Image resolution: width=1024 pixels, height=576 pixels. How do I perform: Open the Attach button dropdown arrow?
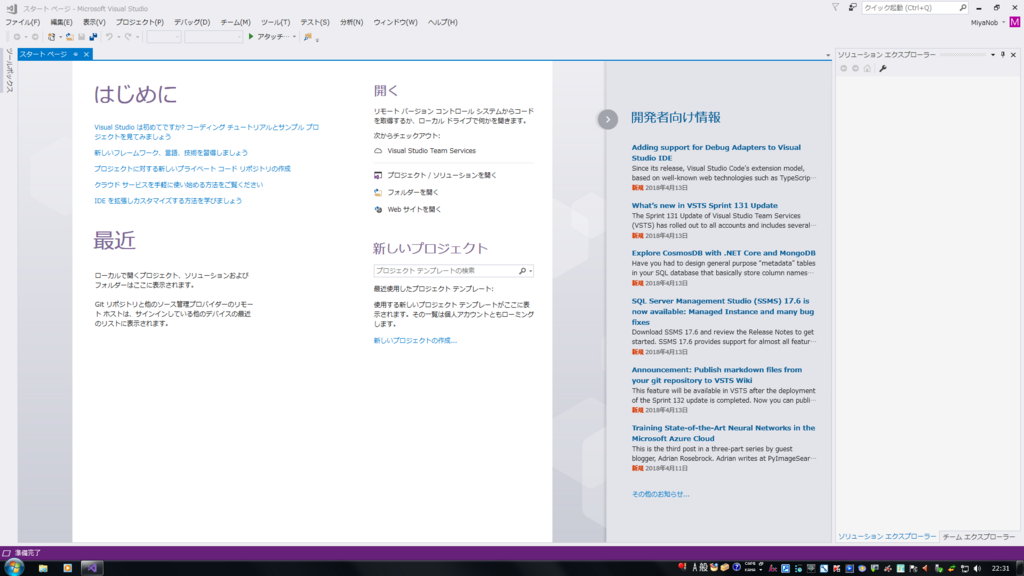295,37
